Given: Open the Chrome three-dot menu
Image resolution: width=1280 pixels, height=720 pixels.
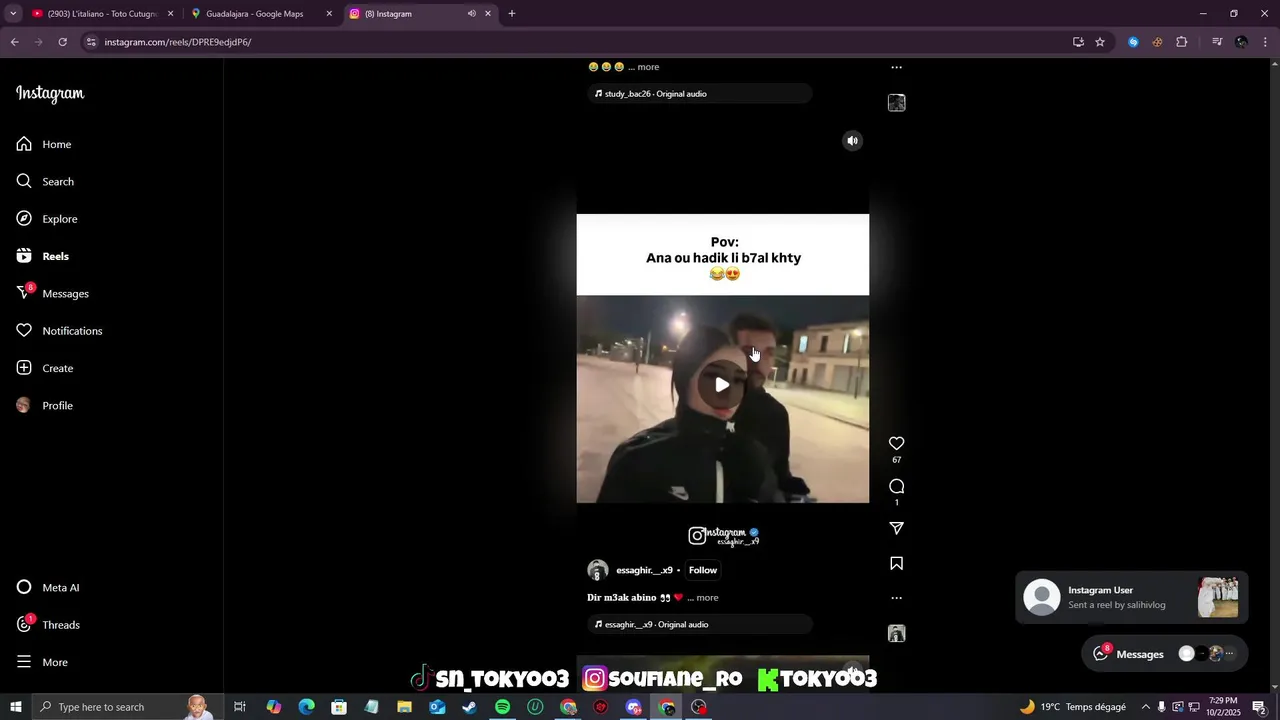Looking at the screenshot, I should [1266, 42].
